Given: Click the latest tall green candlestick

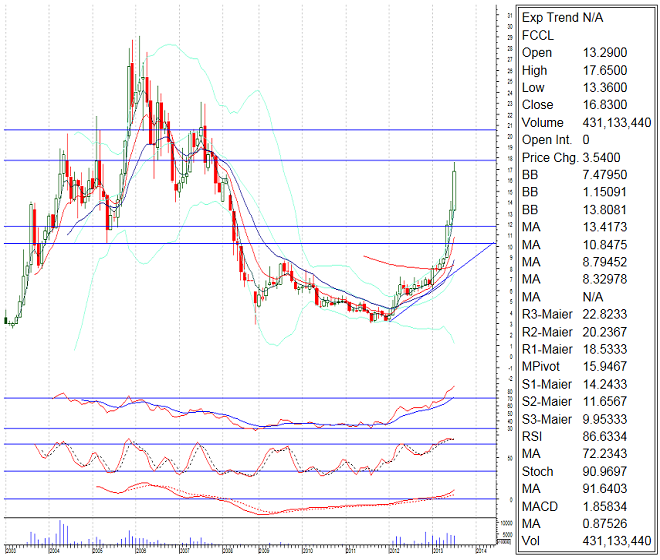Looking at the screenshot, I should click(x=454, y=188).
